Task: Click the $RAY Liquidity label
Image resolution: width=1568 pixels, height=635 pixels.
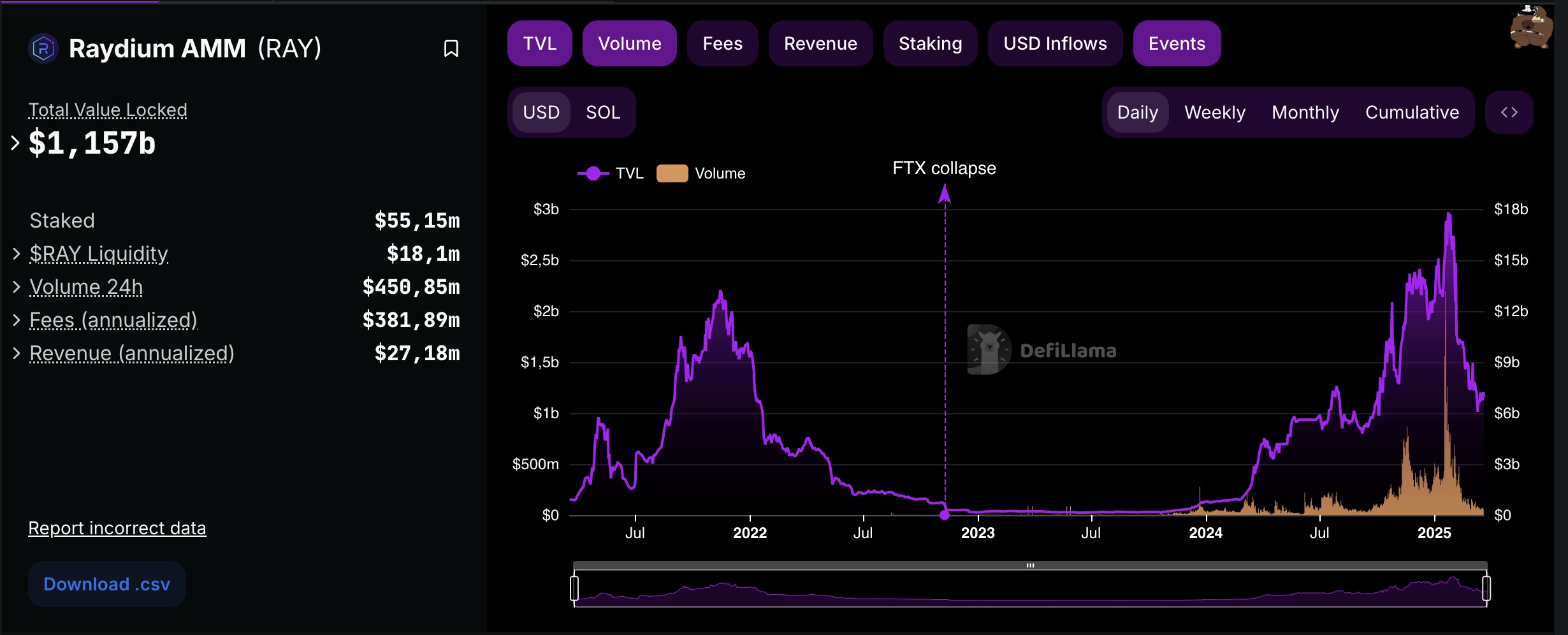Action: coord(99,254)
